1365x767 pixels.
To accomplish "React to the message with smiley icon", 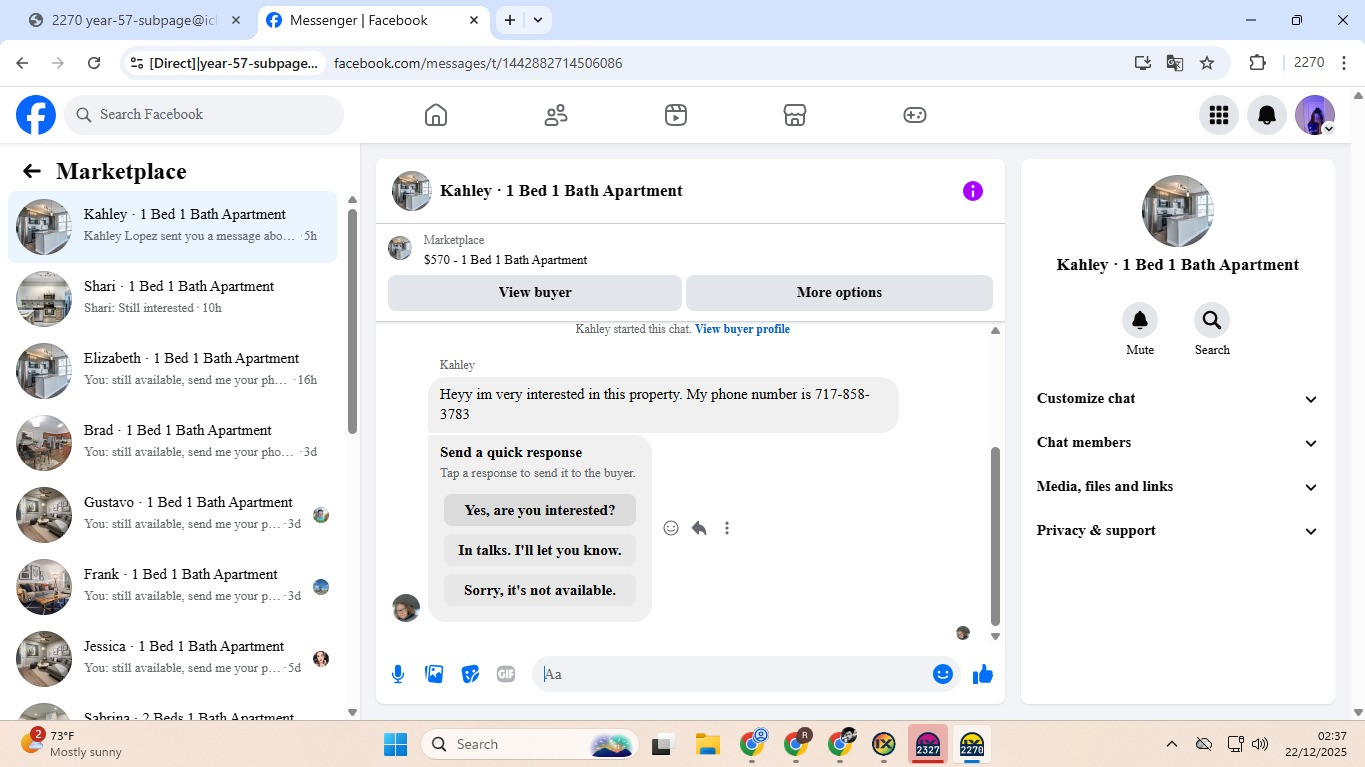I will 671,528.
